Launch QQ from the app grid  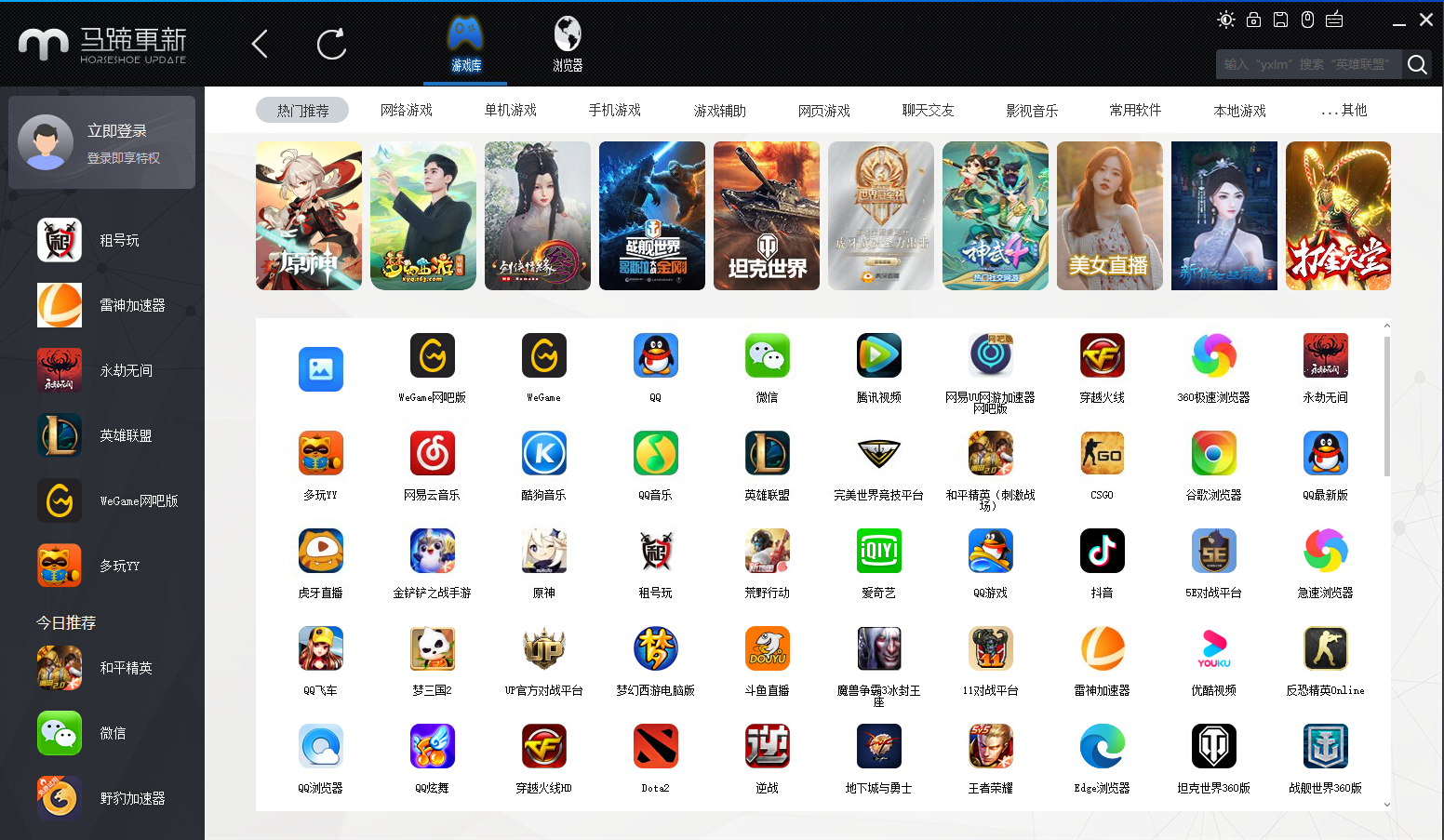pyautogui.click(x=656, y=355)
